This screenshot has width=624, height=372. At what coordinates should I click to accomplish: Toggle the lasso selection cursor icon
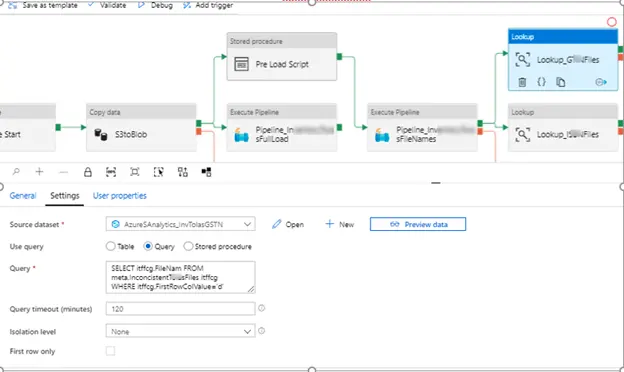[158, 172]
